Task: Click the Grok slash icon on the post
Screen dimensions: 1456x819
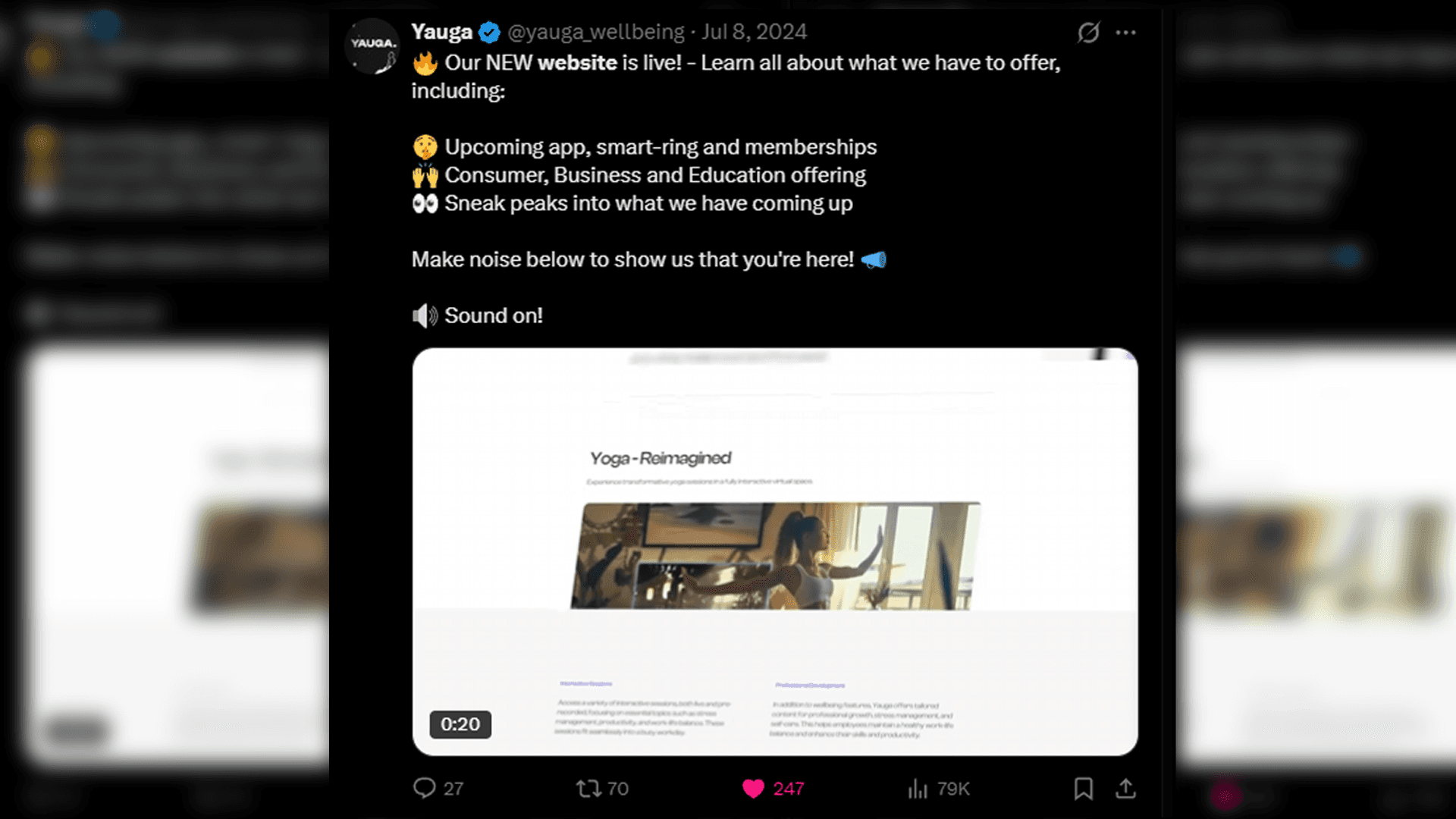Action: pos(1088,33)
